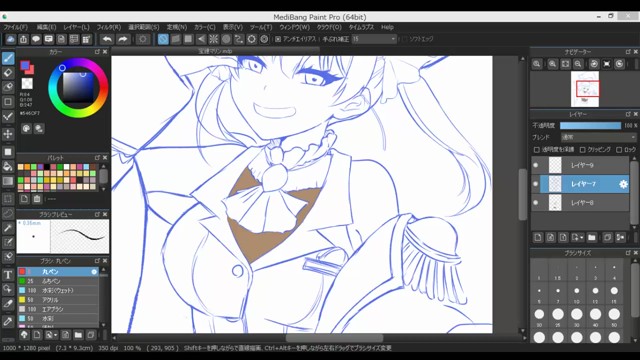
Task: Enable the radial snap guide icon
Action: pyautogui.click(x=213, y=39)
